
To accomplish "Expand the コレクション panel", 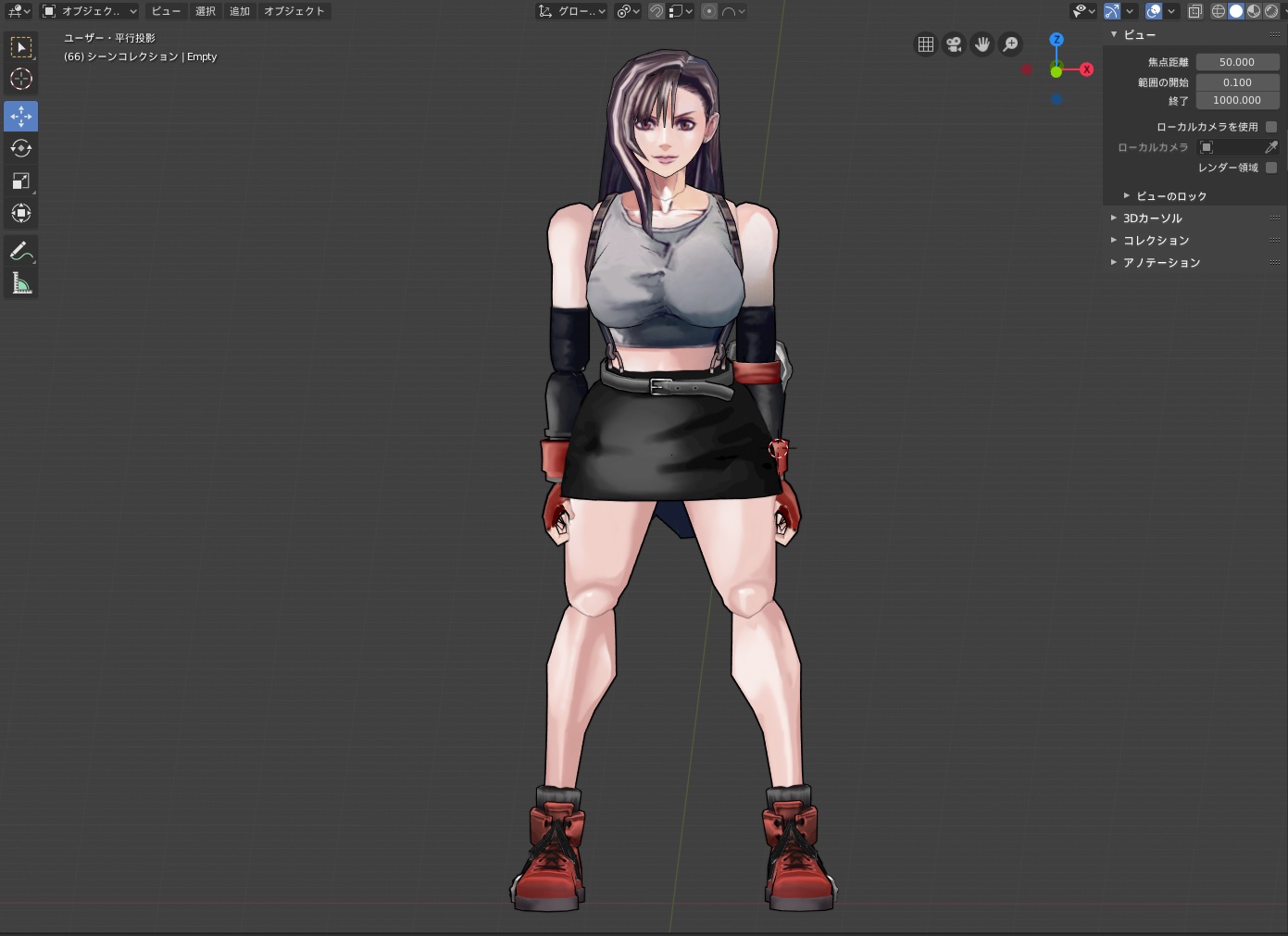I will [x=1114, y=241].
